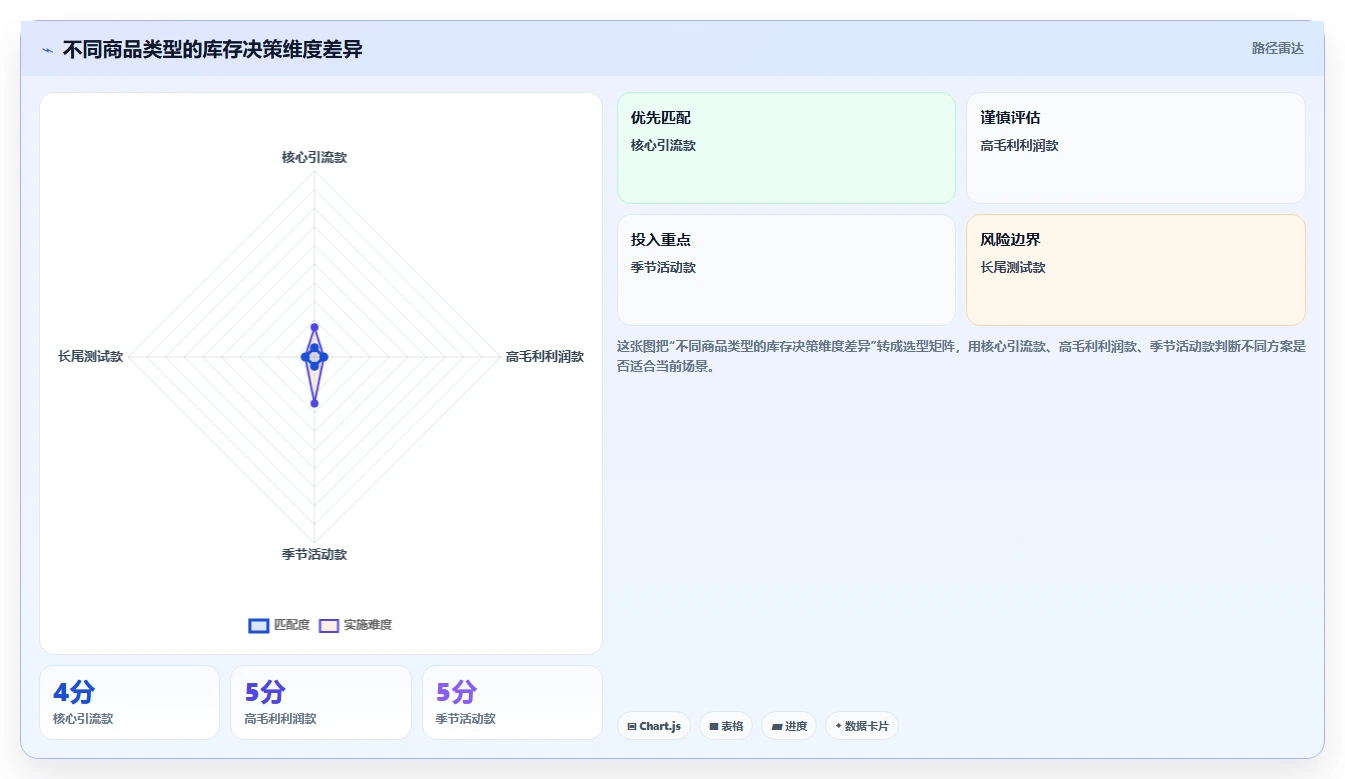Screen dimensions: 1345x779
Task: Click the 5分 高毛利利润款 score card
Action: 321,702
